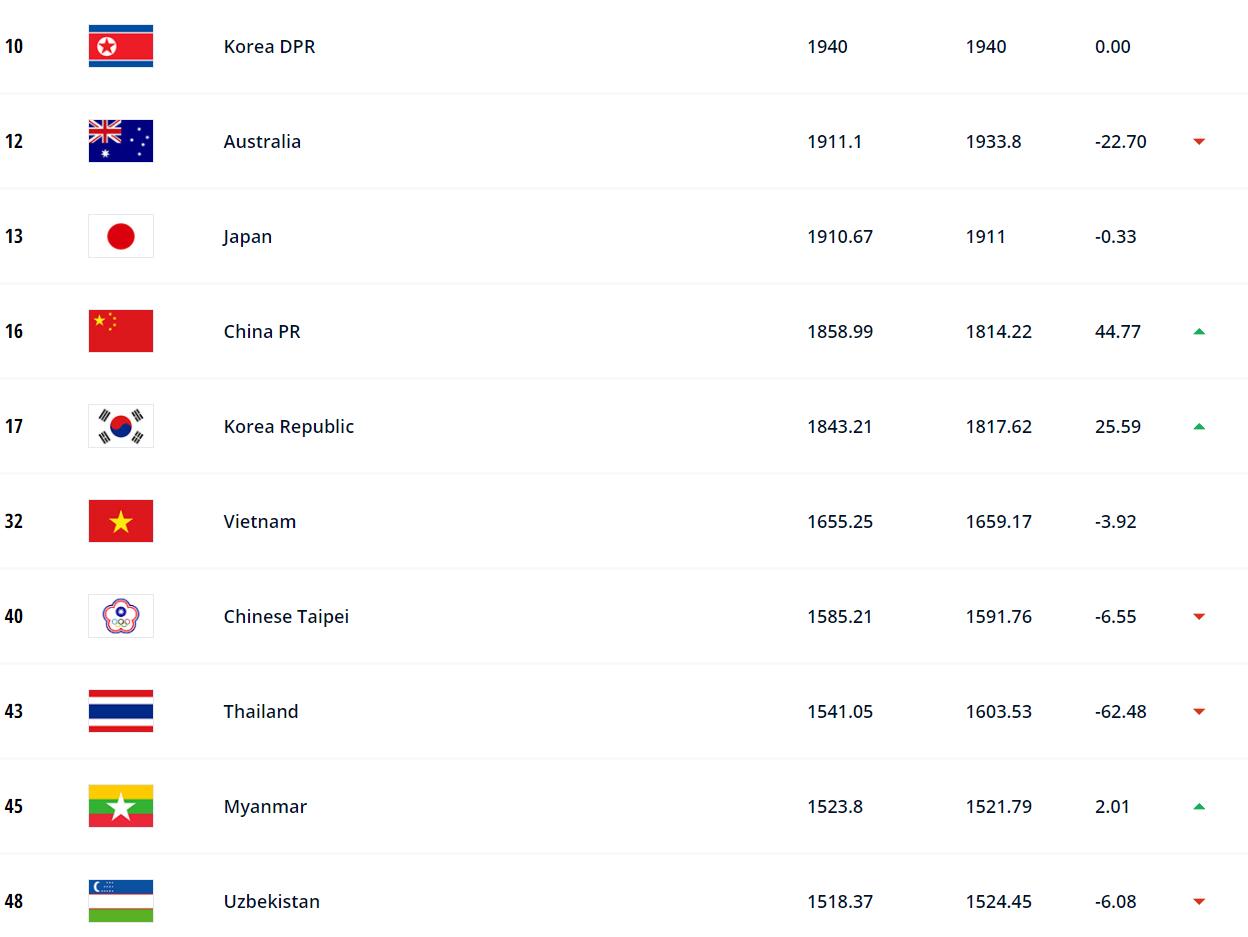Select the Uzbekistan flag icon
Image resolution: width=1248 pixels, height=937 pixels.
click(121, 901)
